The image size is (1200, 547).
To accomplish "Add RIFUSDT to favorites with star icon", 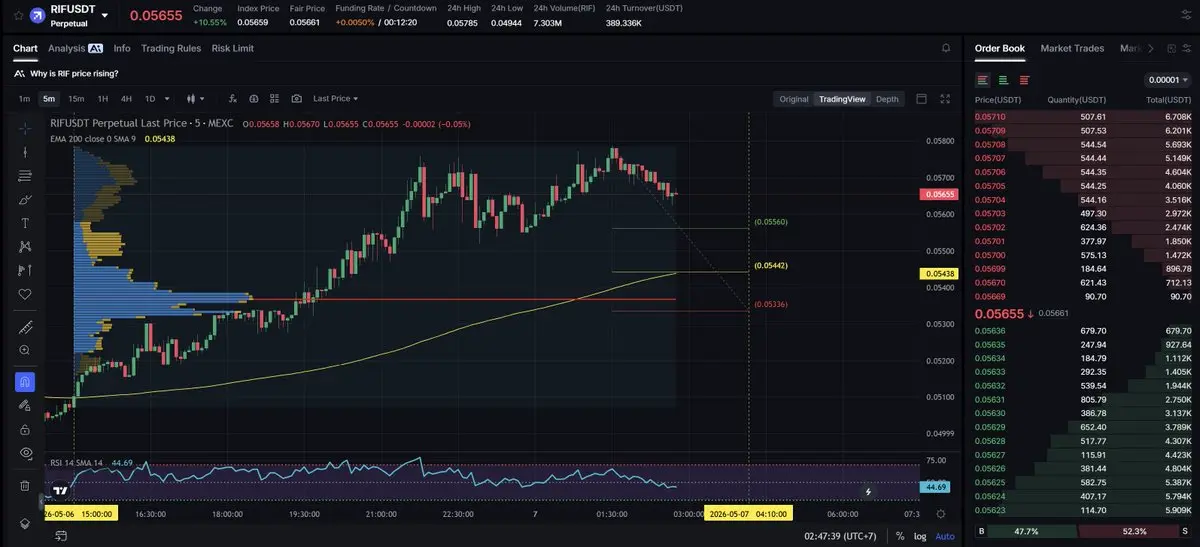I will [x=18, y=16].
